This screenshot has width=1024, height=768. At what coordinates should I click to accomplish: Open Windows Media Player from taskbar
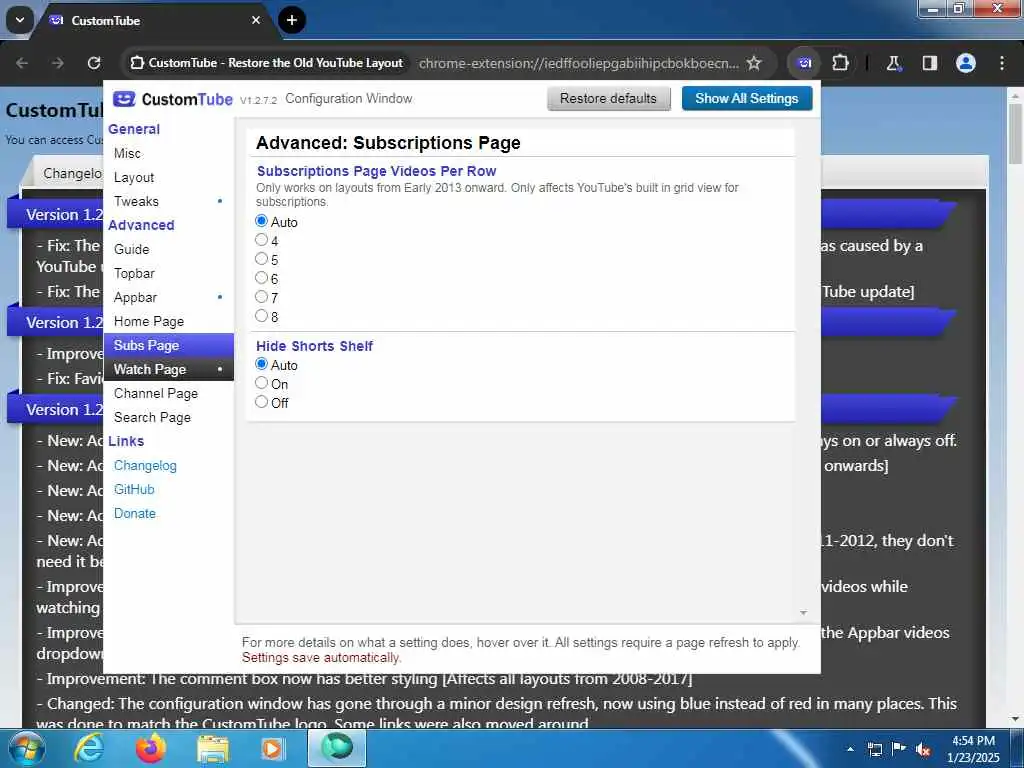tap(273, 748)
